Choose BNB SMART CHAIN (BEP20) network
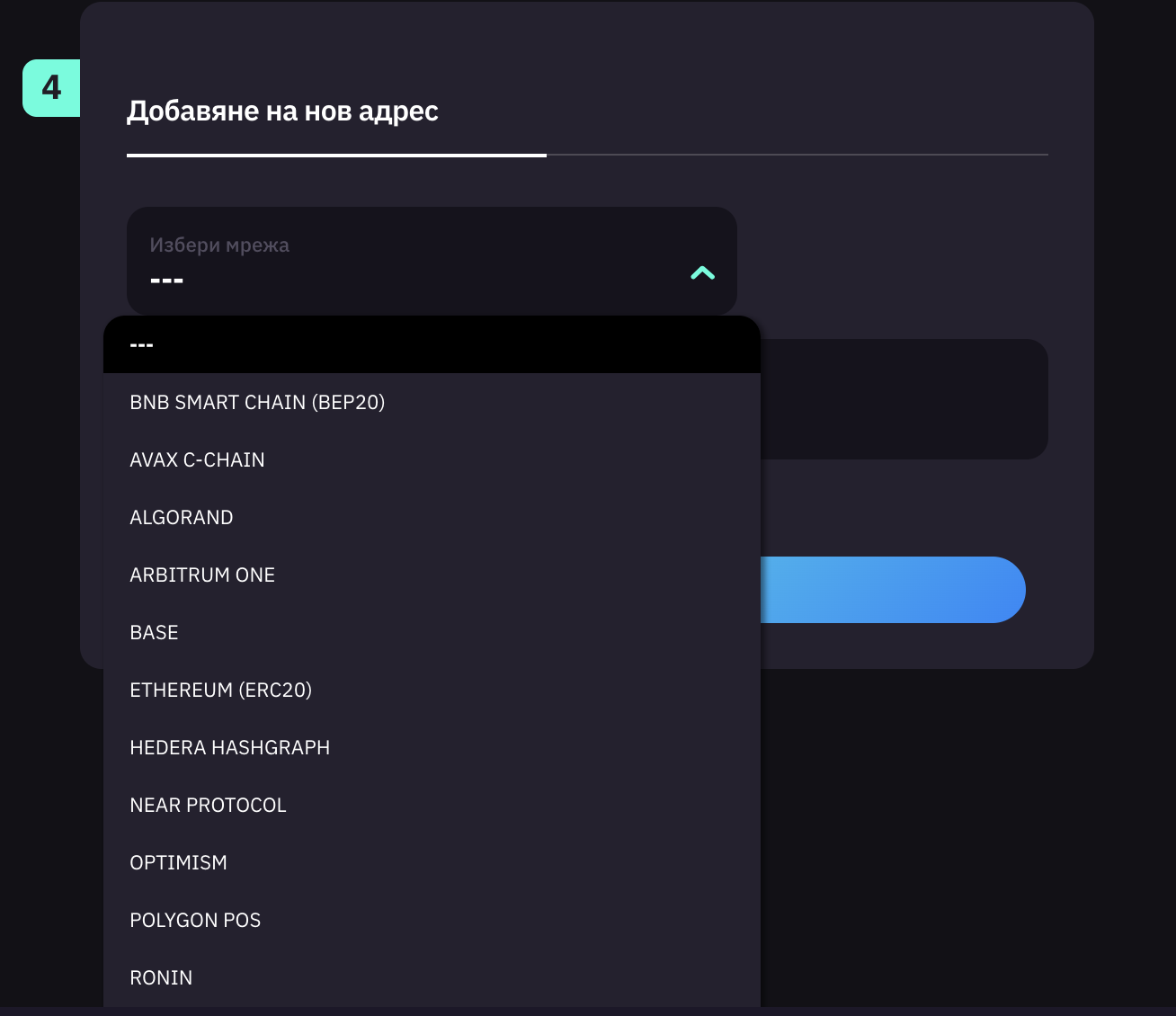The image size is (1176, 1016). [257, 403]
